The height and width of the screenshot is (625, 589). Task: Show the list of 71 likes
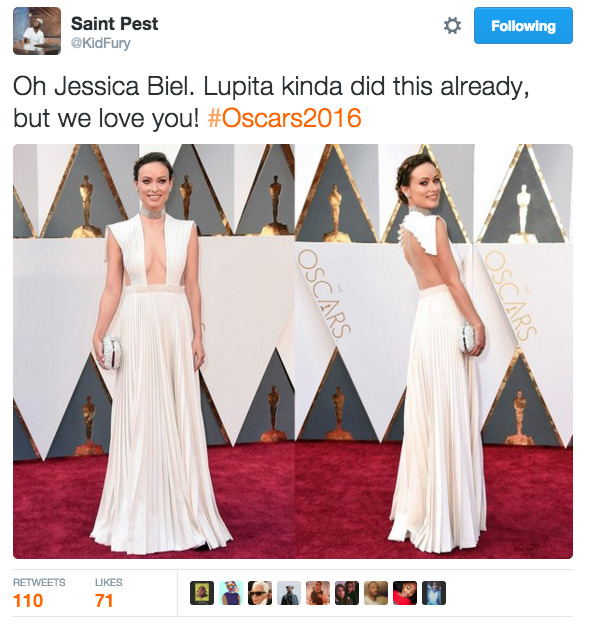108,594
